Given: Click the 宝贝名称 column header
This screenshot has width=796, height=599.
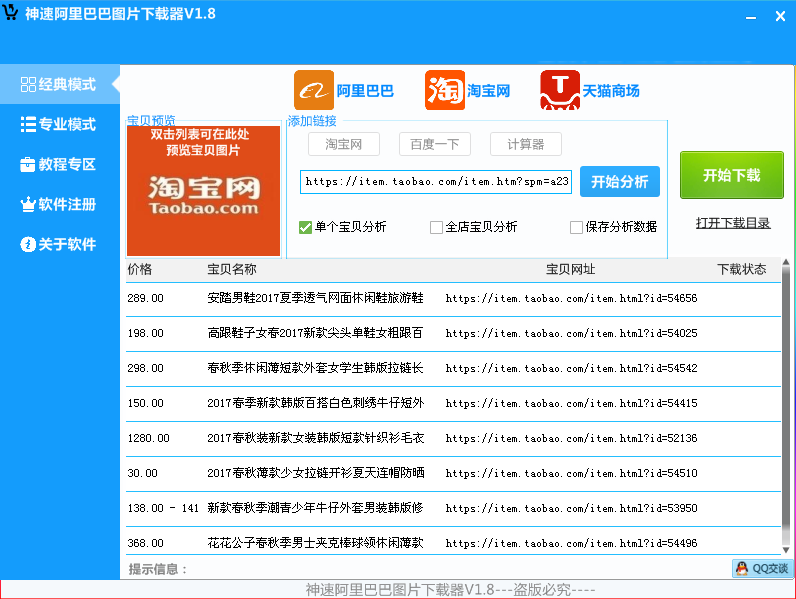Looking at the screenshot, I should 231,269.
